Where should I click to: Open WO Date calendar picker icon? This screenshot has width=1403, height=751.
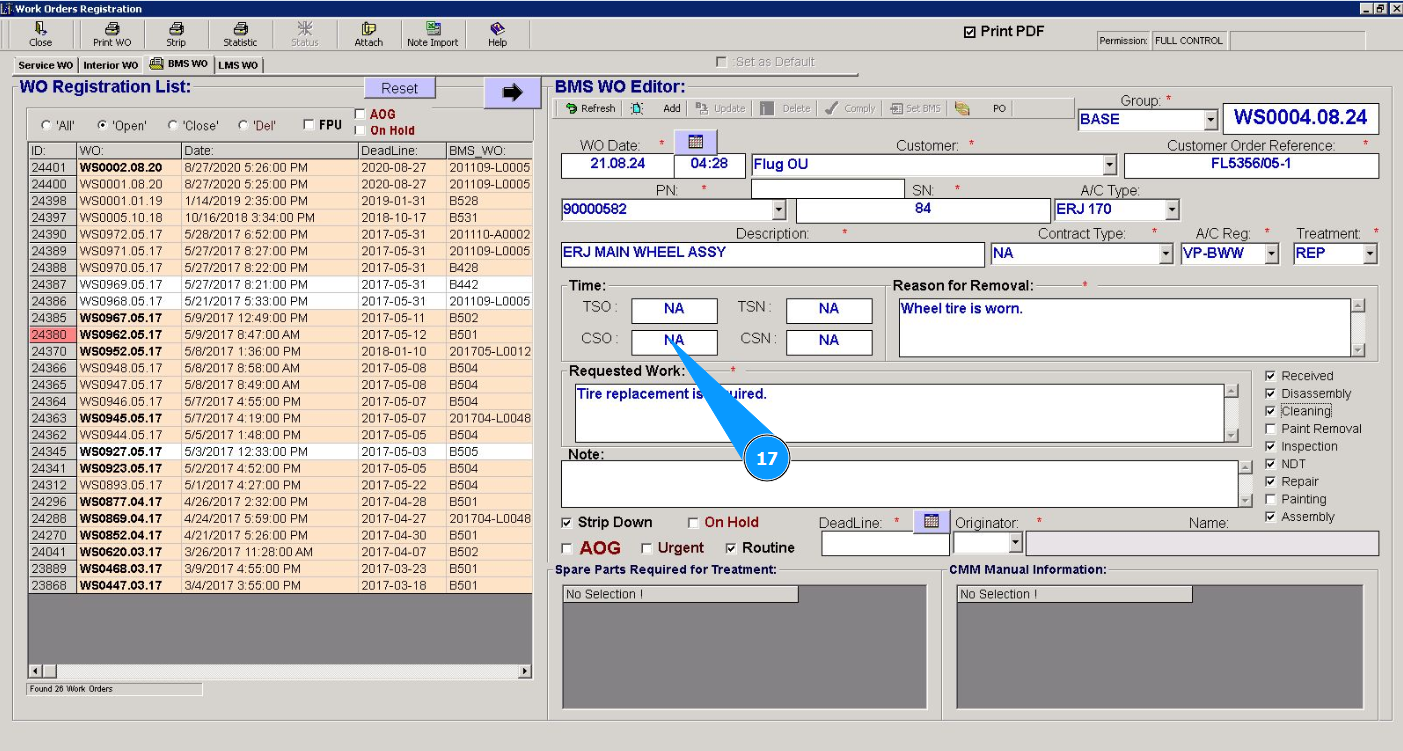[695, 142]
